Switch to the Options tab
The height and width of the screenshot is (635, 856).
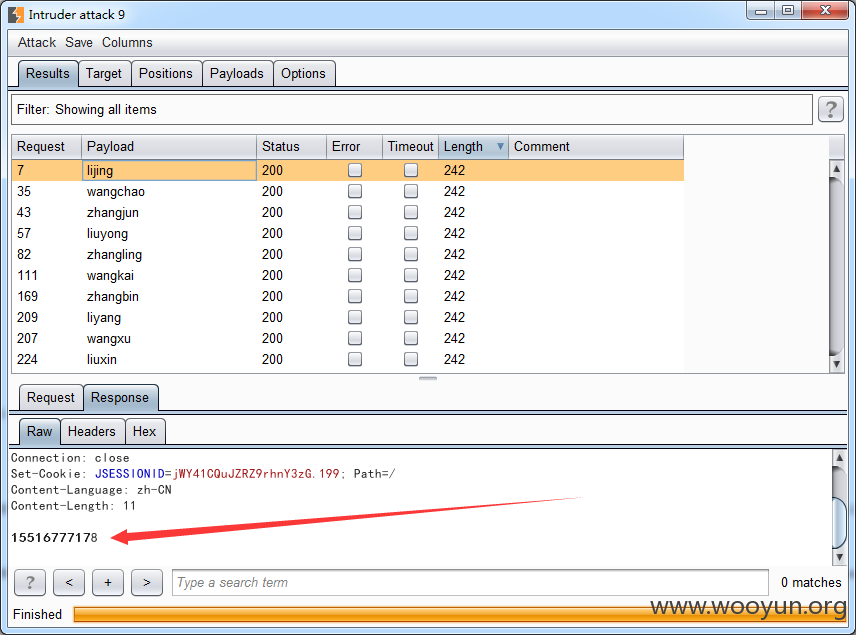tap(304, 74)
